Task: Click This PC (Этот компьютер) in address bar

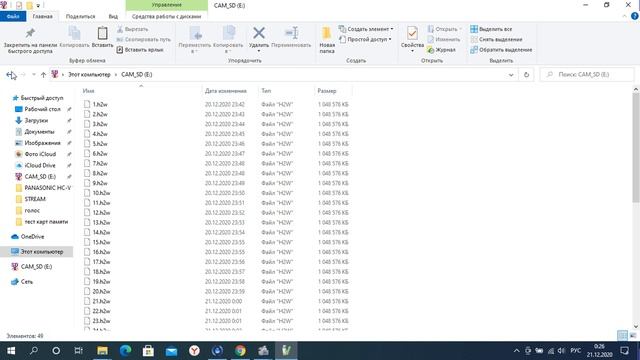Action: point(89,75)
